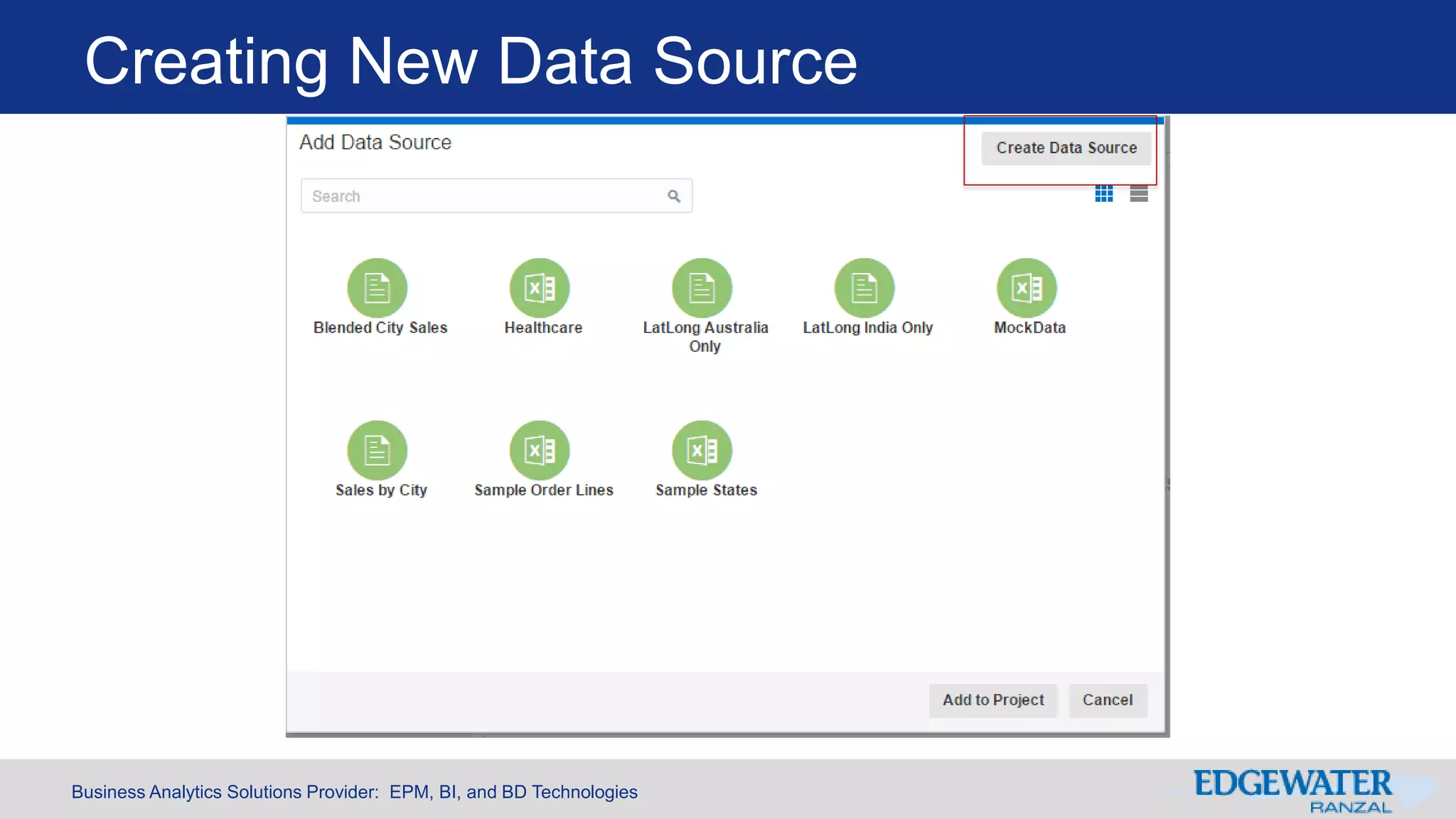Click the Sample Order Lines label
This screenshot has width=1456, height=819.
544,491
